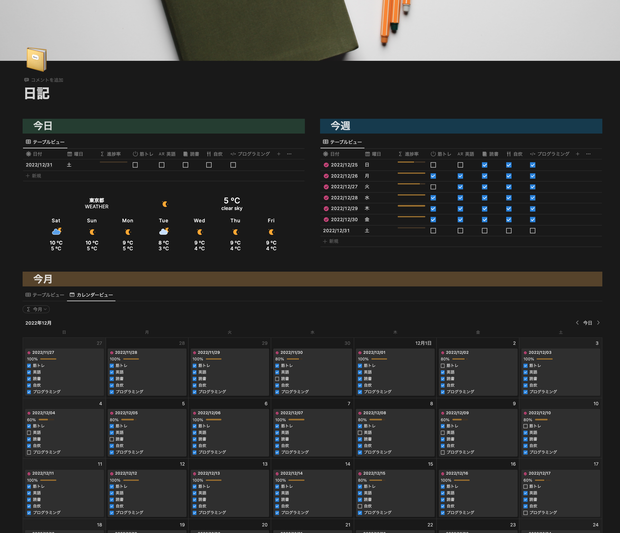The width and height of the screenshot is (620, 533).
Task: Open 筋トレ column header menu in 今週 table
Action: [x=441, y=154]
